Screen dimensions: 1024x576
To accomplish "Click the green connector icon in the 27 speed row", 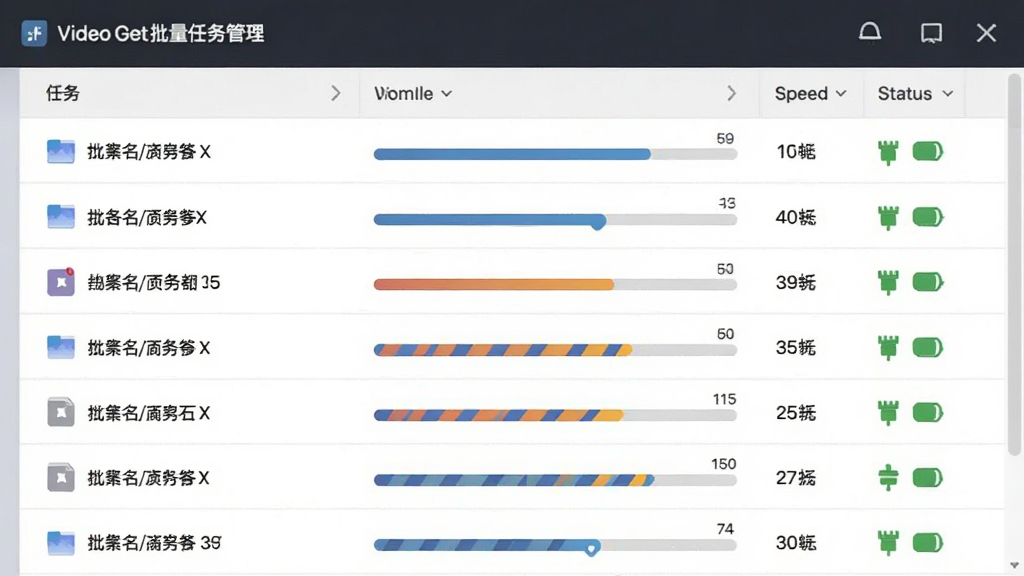I will (888, 477).
